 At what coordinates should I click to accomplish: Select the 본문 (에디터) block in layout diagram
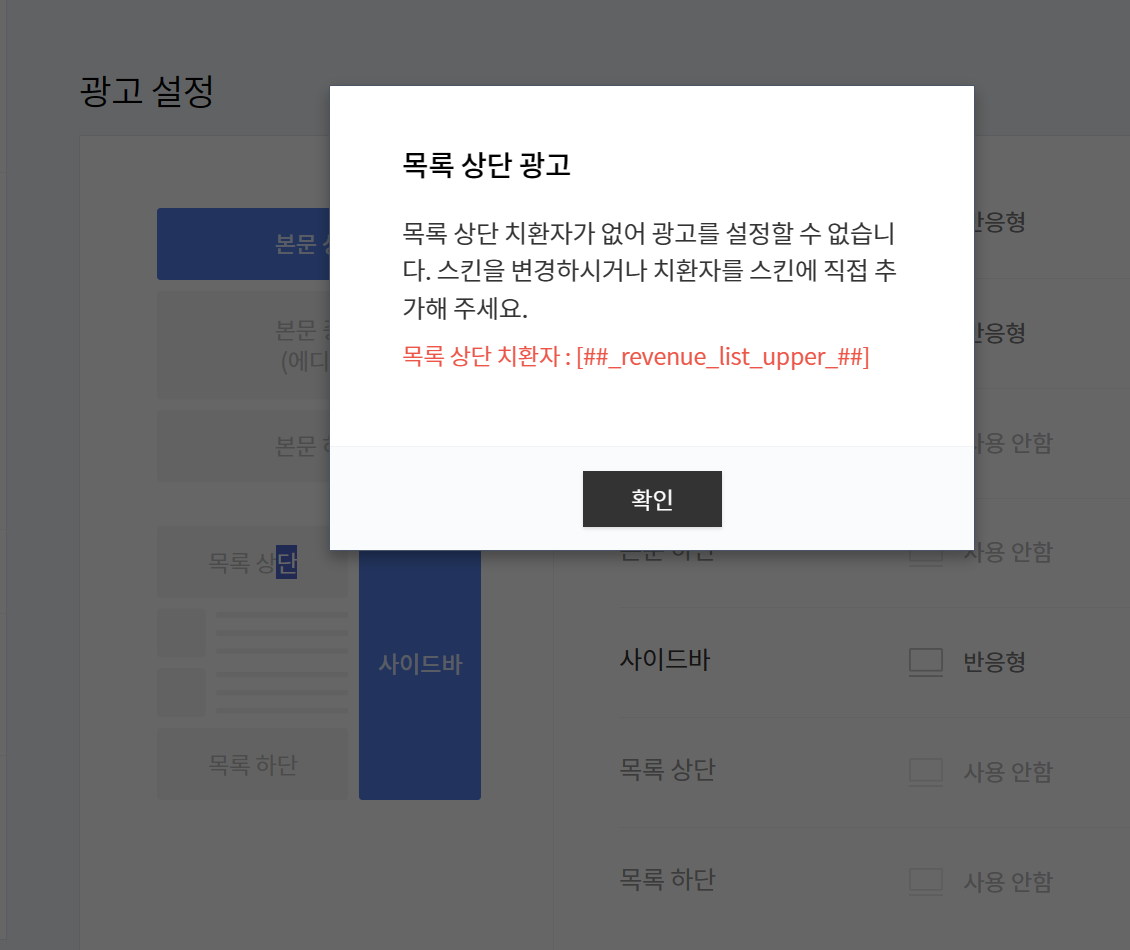pyautogui.click(x=244, y=346)
